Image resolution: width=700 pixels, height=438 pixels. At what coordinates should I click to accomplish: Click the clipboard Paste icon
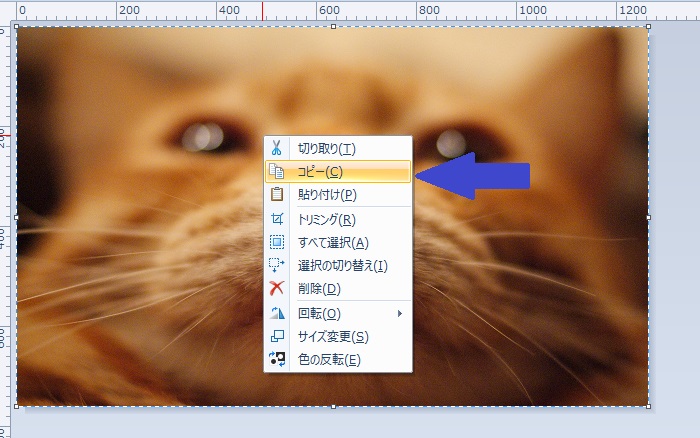[277, 194]
